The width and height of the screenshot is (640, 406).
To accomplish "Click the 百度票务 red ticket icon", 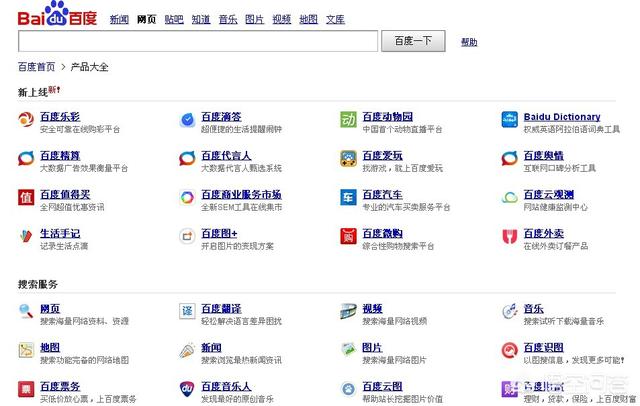I will 26,389.
